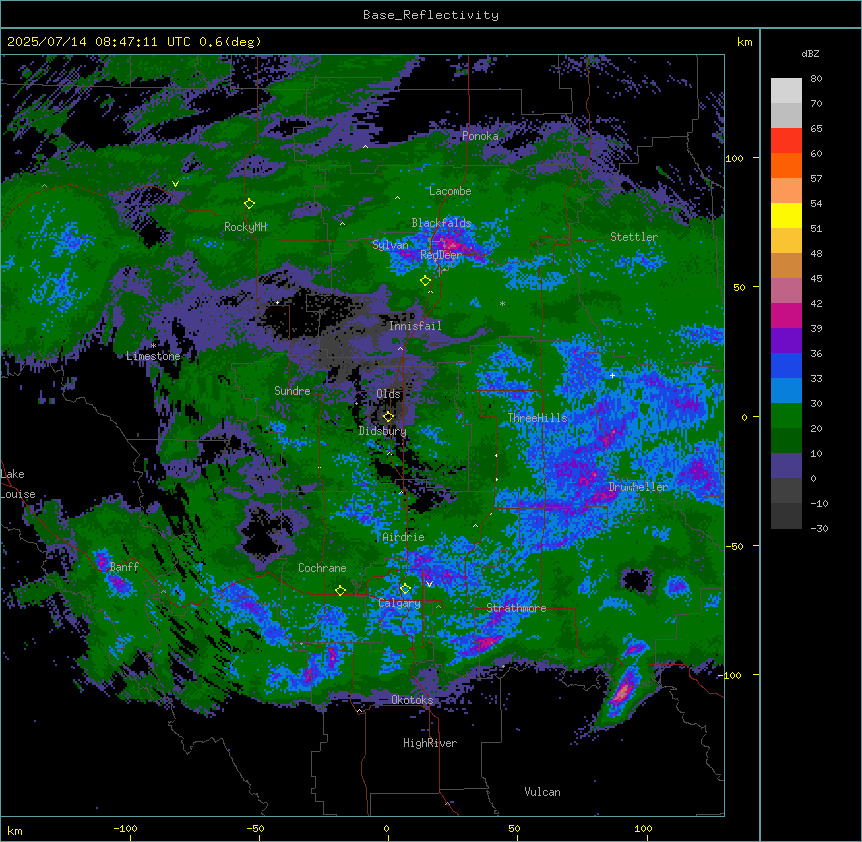Select the yellow station marker right of Cochrane
862x842 pixels.
(340, 591)
